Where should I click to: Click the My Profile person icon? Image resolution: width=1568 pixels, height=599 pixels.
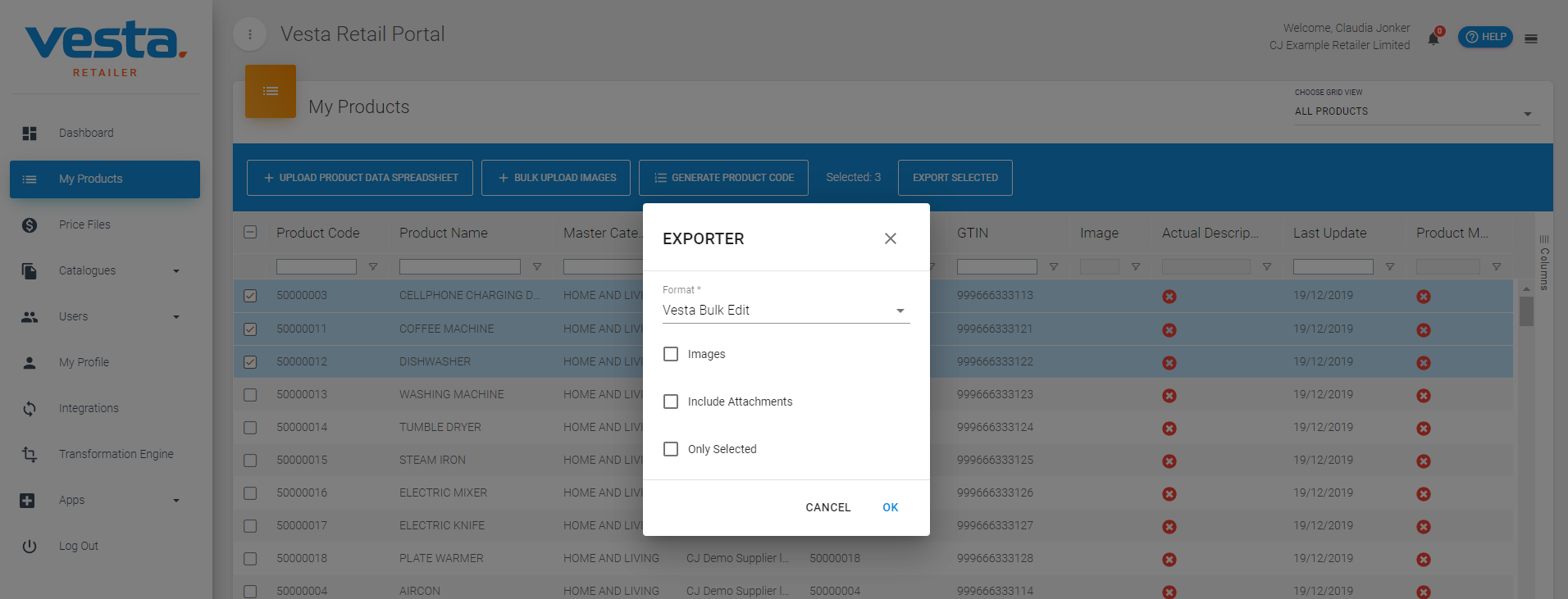point(30,362)
